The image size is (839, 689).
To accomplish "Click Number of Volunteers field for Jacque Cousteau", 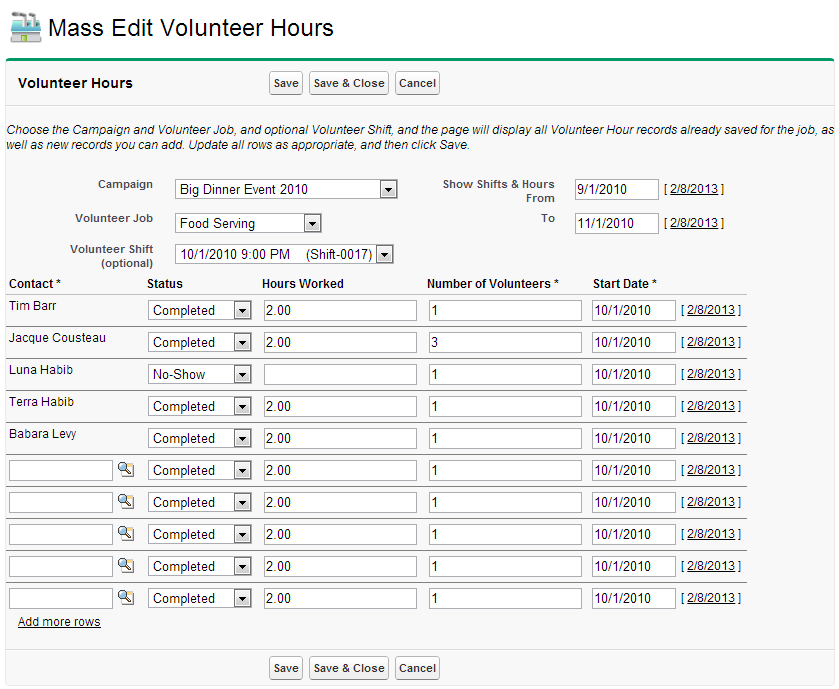I will tap(505, 342).
